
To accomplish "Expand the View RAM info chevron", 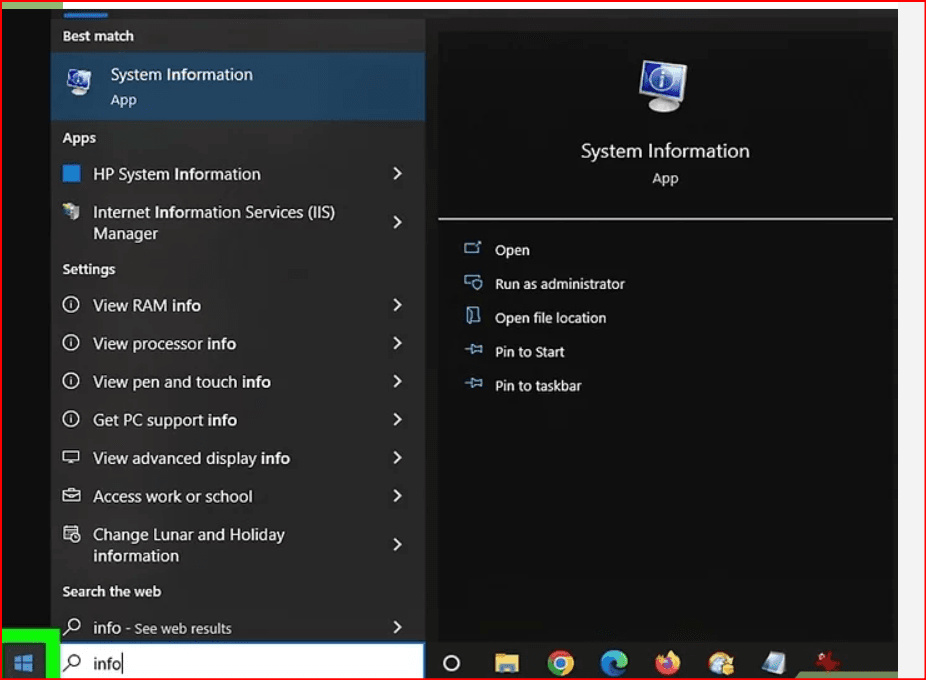I will point(397,305).
